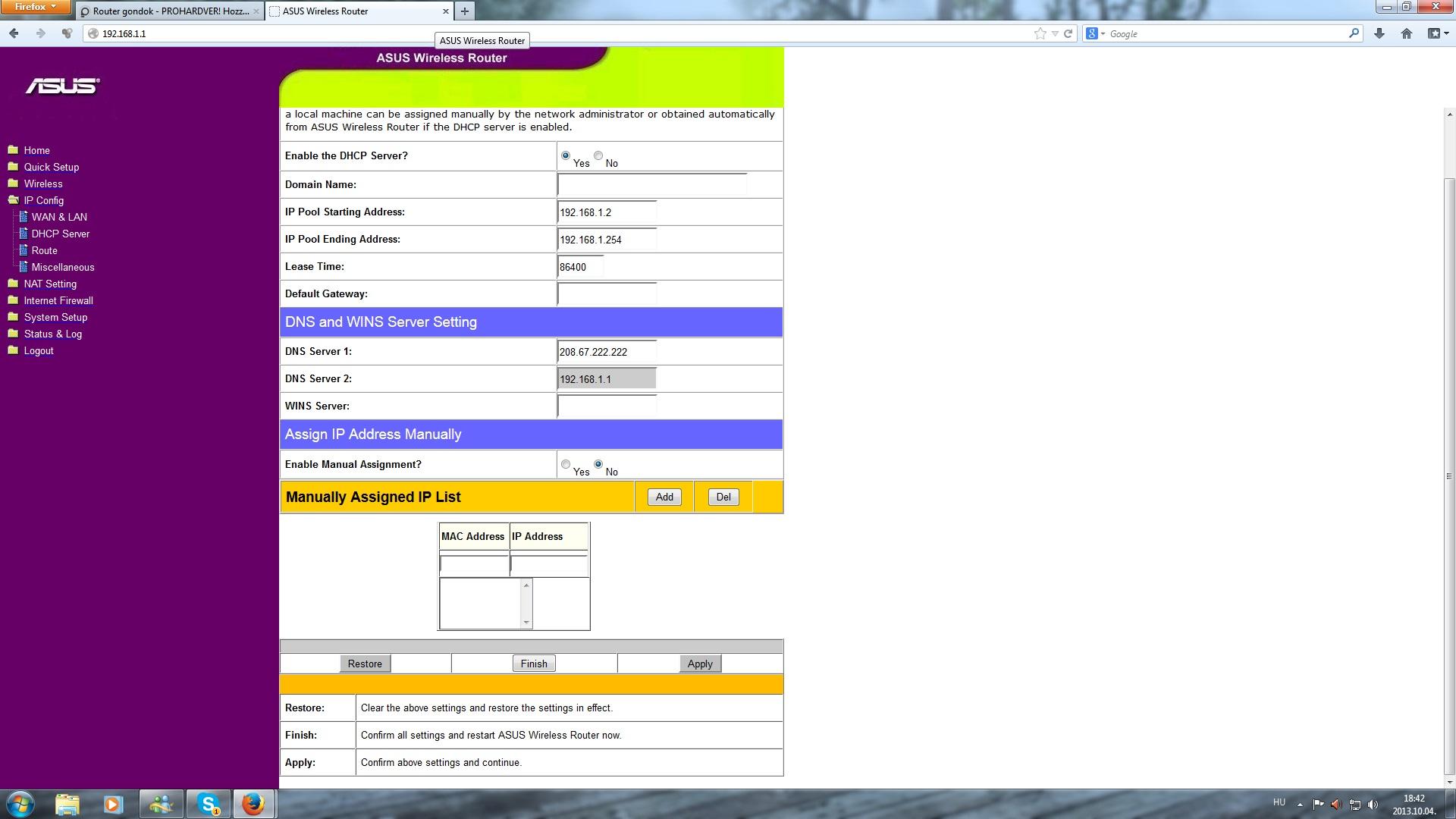Click the Apply button
Viewport: 1456px width, 819px height.
tap(700, 664)
